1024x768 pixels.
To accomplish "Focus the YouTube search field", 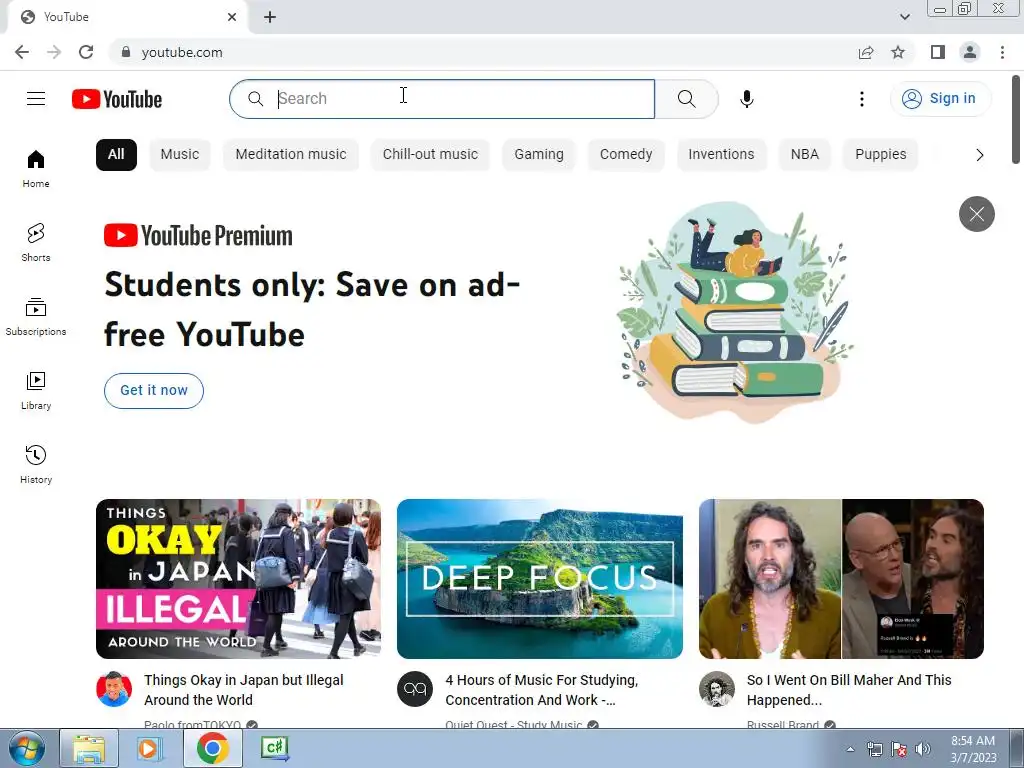I will click(x=442, y=99).
